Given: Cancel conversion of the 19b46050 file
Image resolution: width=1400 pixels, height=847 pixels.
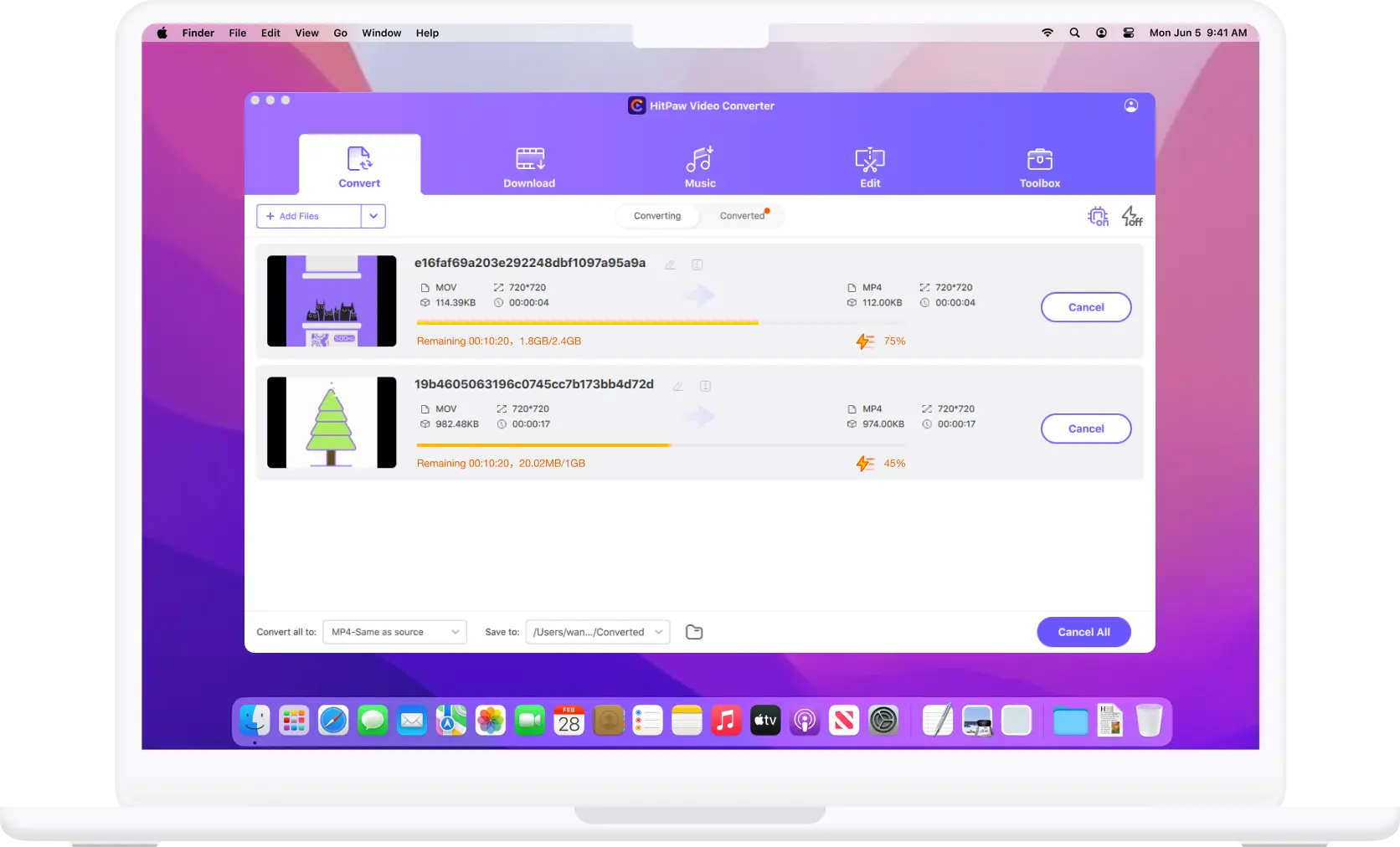Looking at the screenshot, I should pos(1086,429).
